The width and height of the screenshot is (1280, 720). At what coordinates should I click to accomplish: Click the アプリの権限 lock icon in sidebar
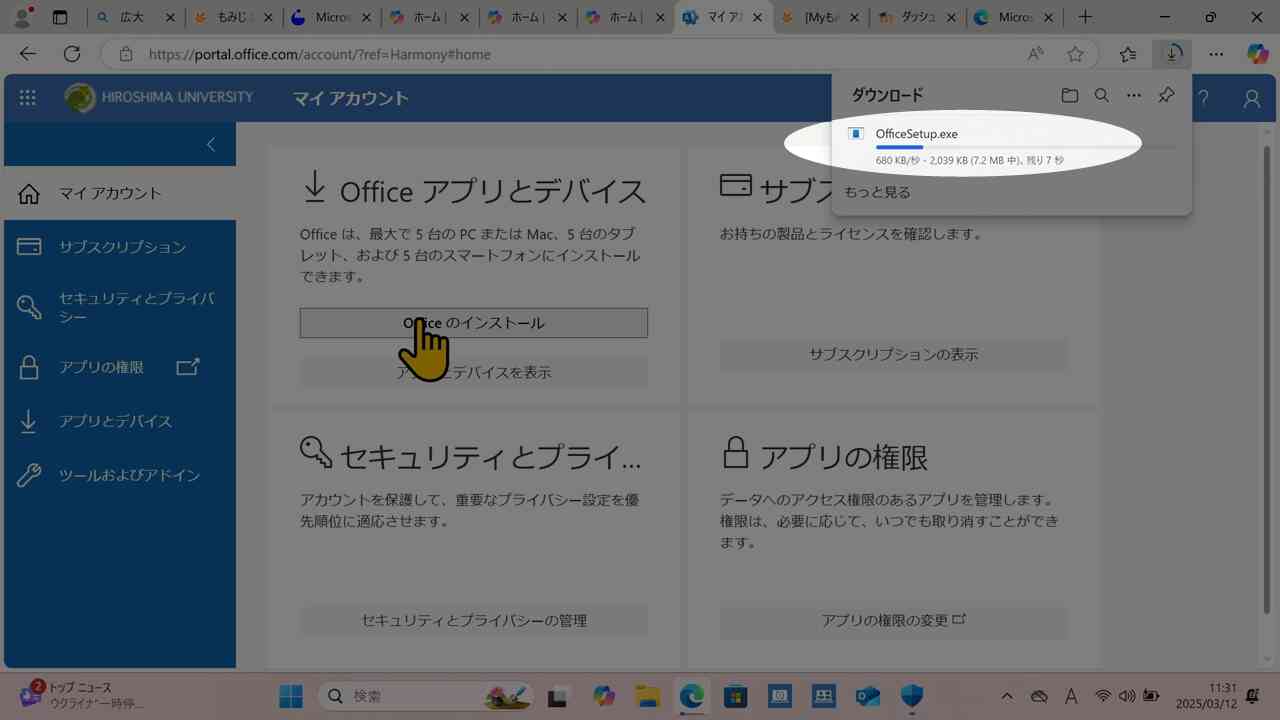(x=28, y=367)
